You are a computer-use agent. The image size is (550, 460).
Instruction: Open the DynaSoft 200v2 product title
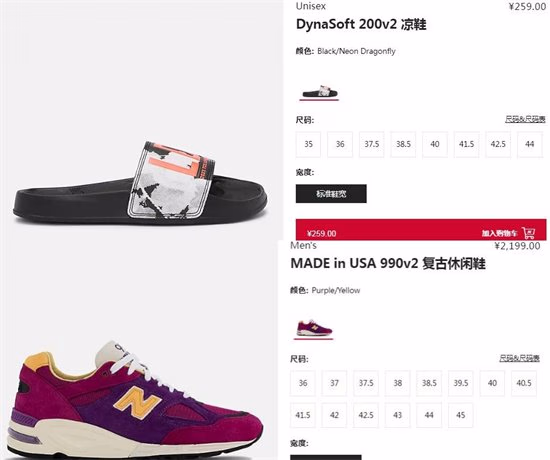tap(361, 25)
